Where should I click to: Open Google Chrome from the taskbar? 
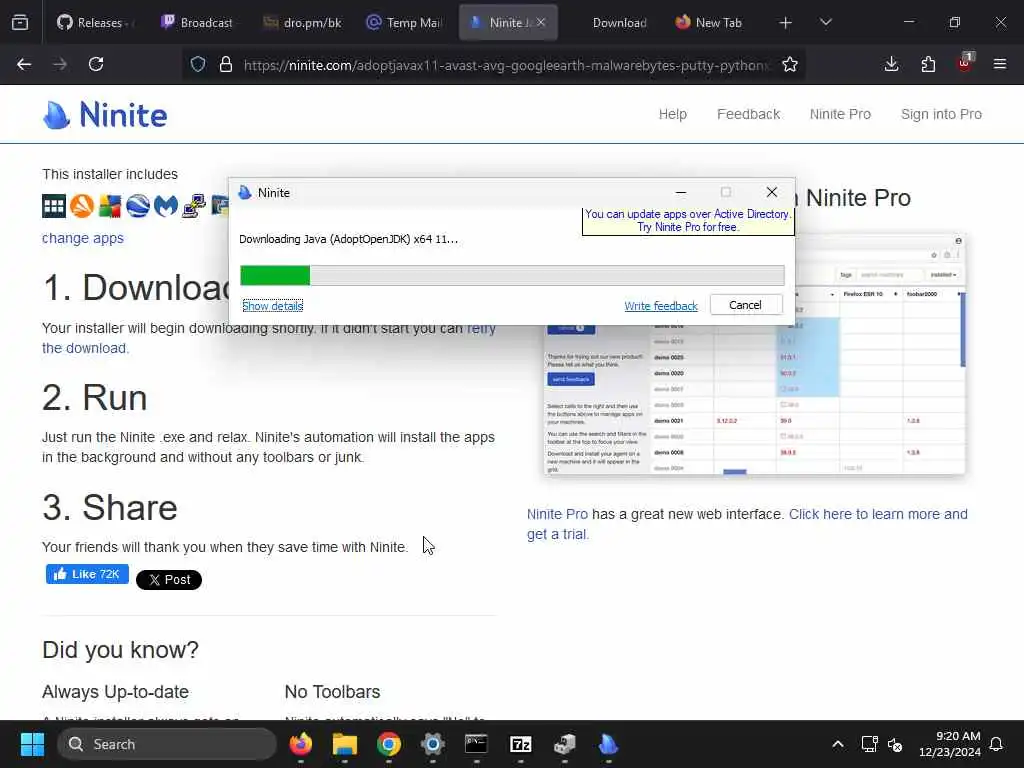389,744
